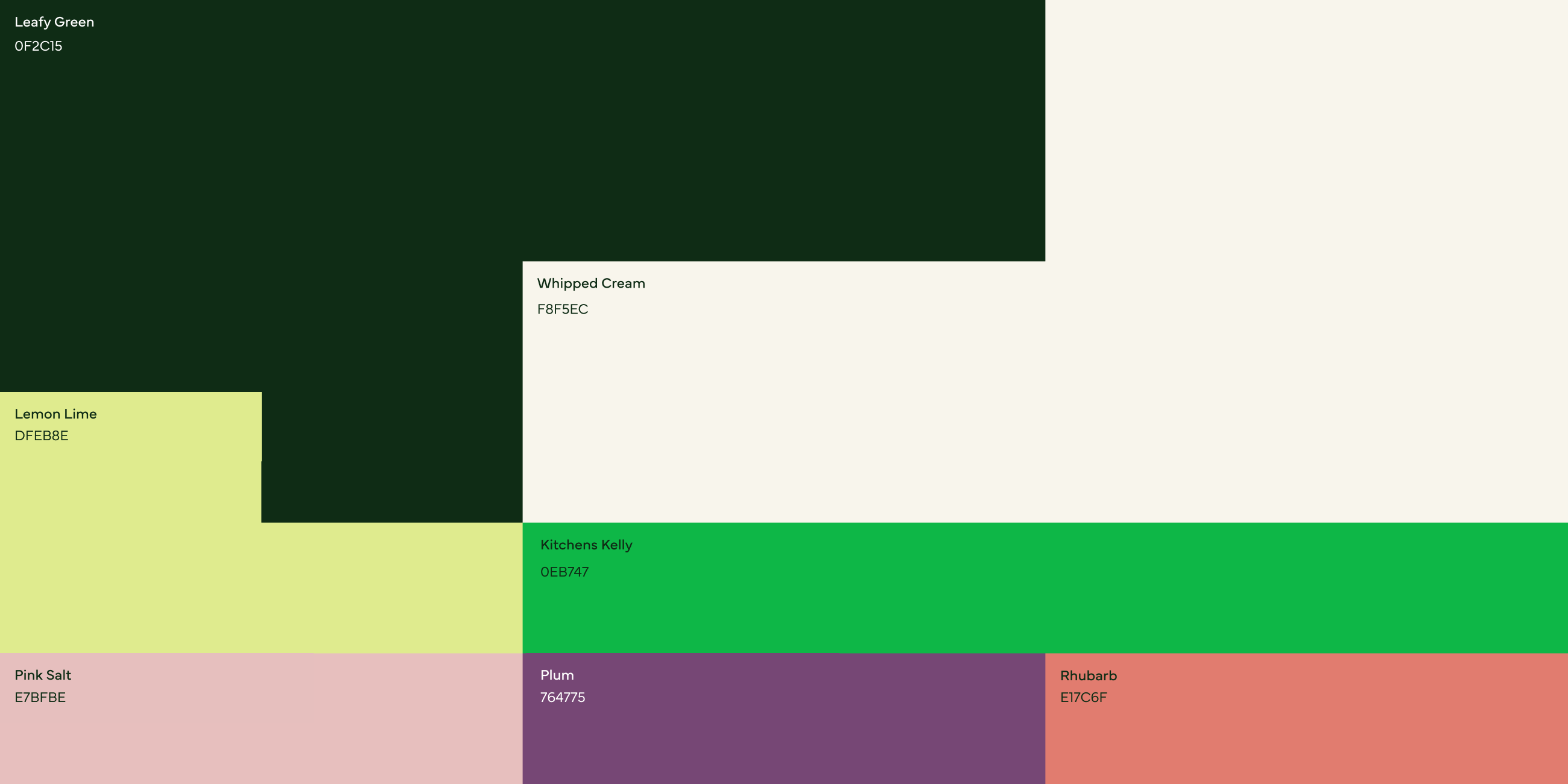Screen dimensions: 1568x784
Task: Click the E7BFBE hex label
Action: tap(40, 698)
